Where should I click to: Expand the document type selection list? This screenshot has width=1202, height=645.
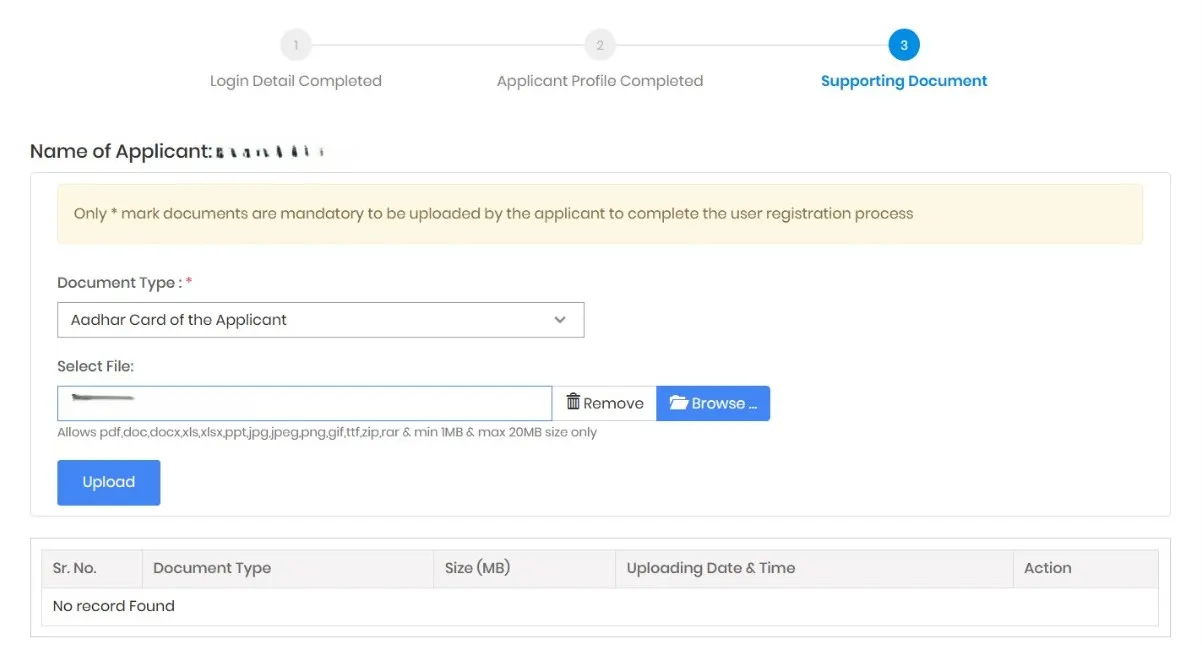320,319
